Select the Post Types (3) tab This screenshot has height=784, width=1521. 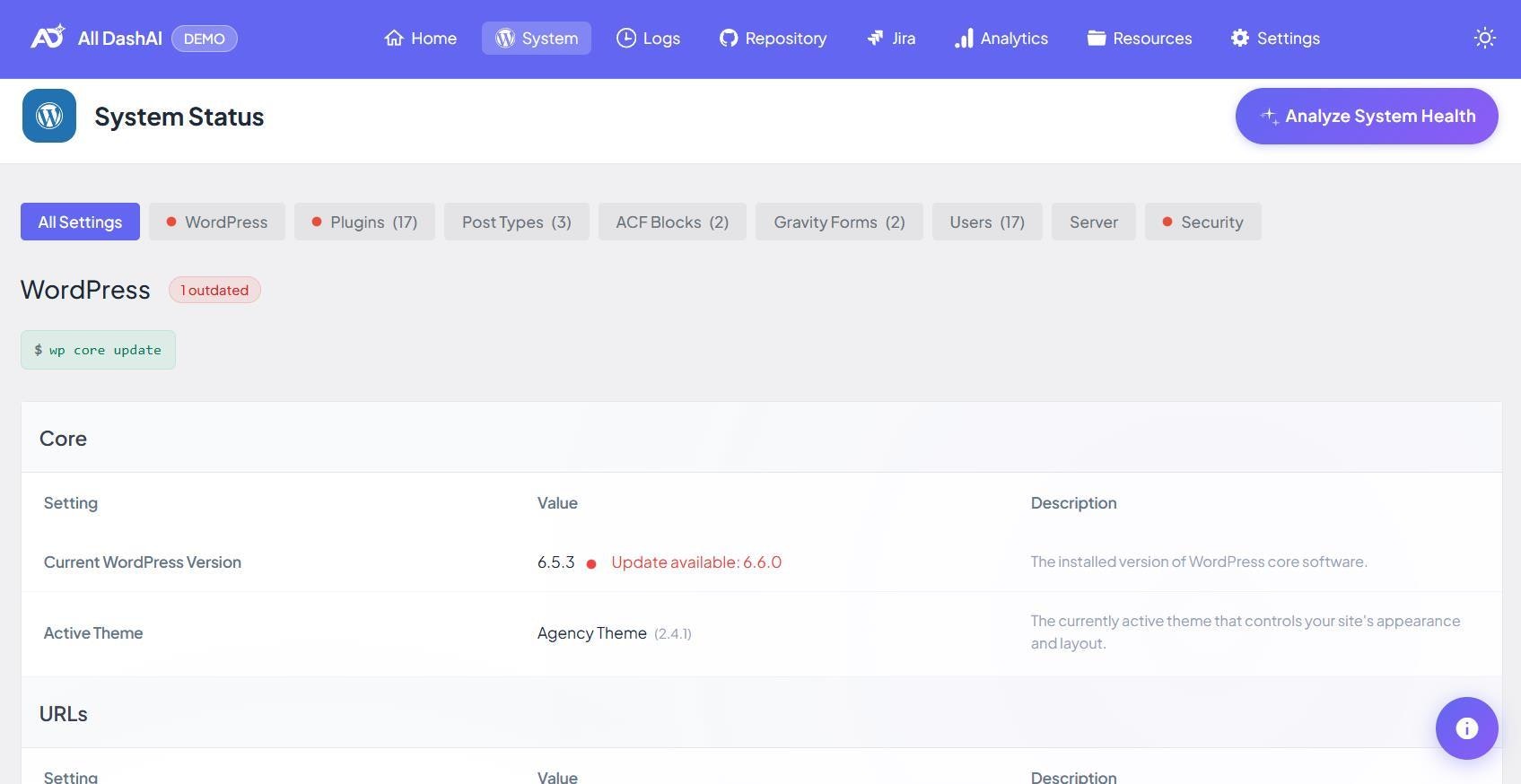(517, 222)
